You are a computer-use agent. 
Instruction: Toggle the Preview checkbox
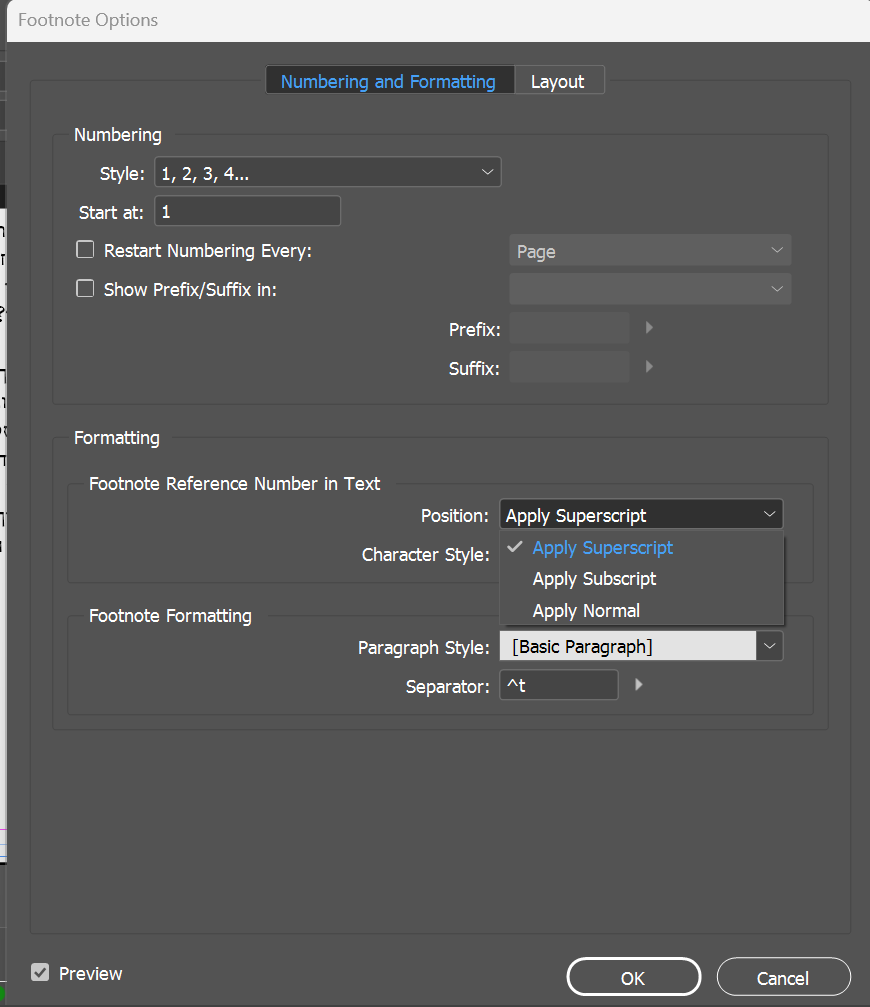point(40,972)
